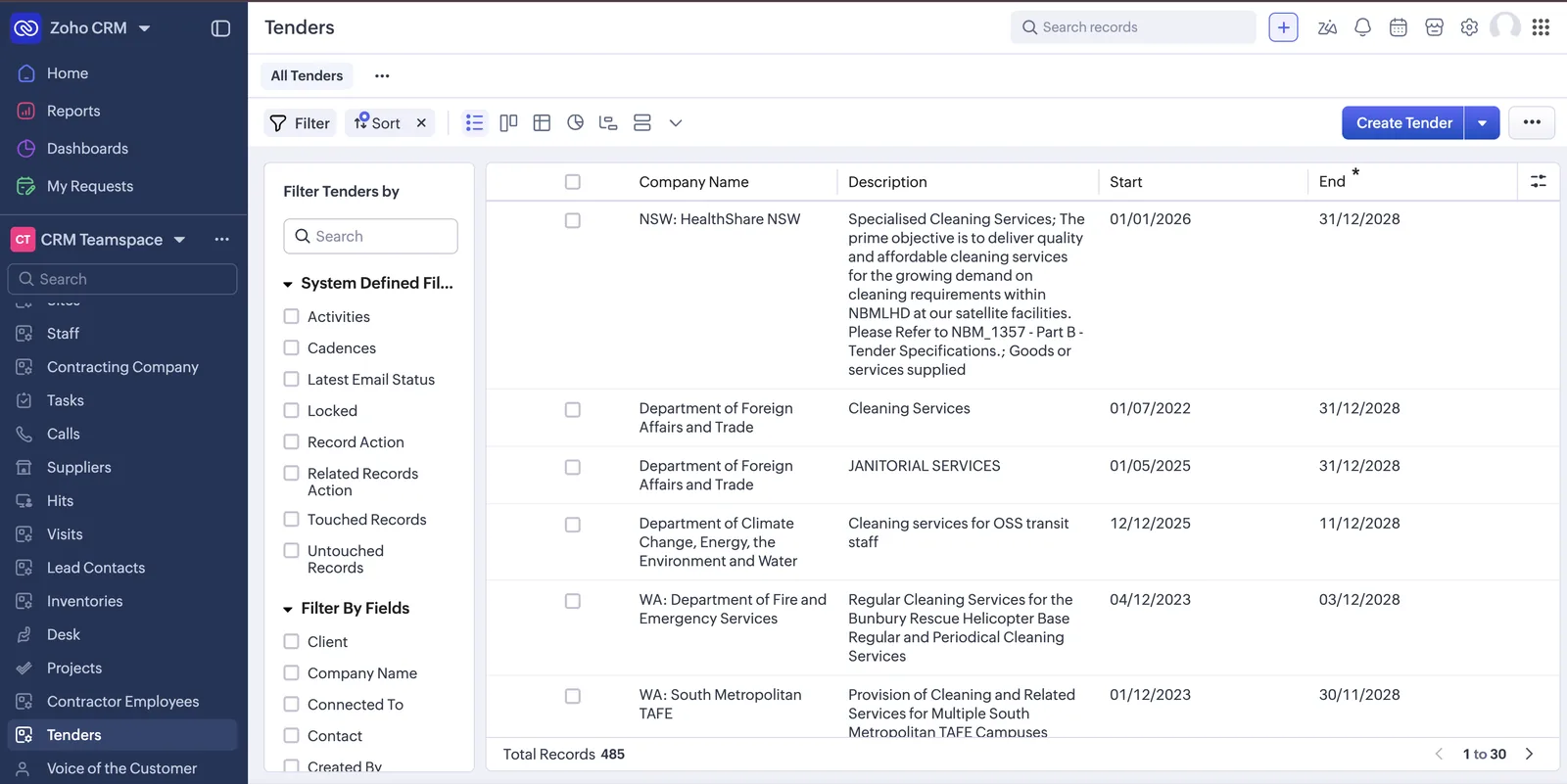Sort by the End column header
1567x784 pixels.
coord(1332,181)
